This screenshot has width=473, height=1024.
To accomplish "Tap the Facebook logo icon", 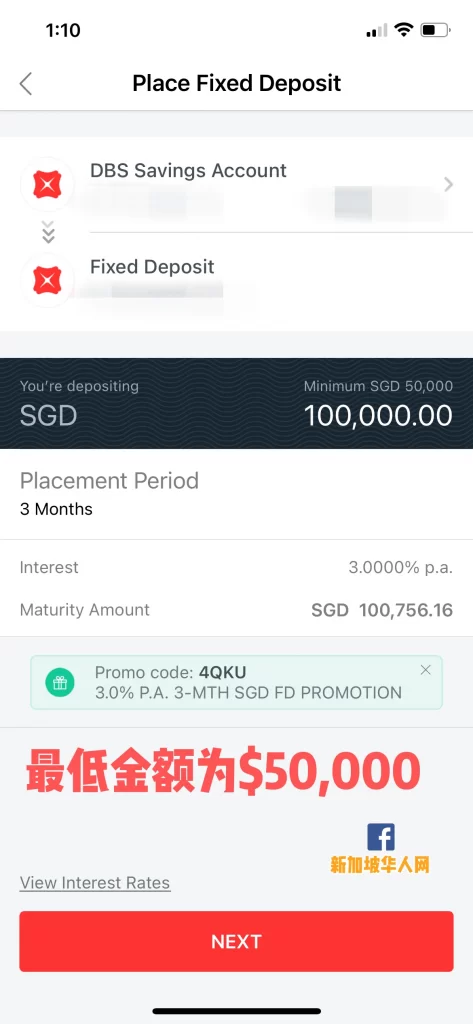I will click(380, 837).
